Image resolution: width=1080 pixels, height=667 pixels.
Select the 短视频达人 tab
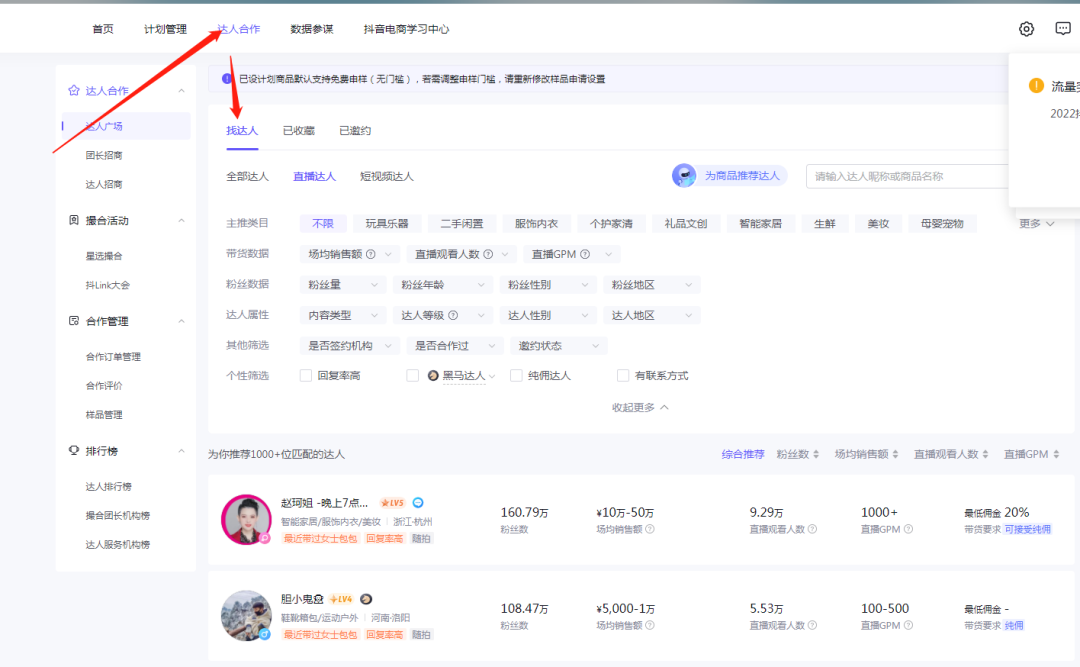[386, 176]
